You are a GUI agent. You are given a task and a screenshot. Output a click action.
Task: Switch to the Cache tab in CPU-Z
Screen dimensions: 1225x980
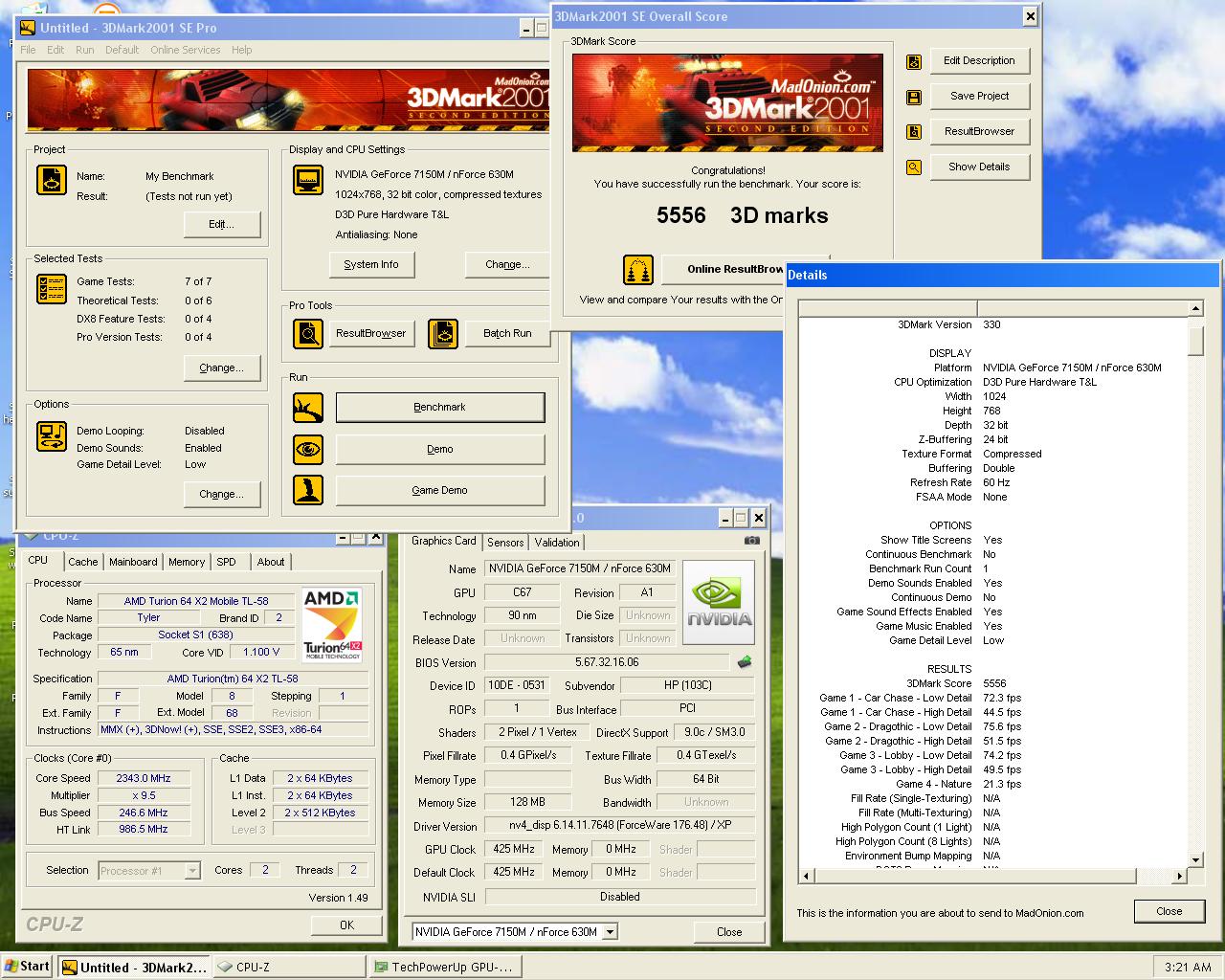[x=82, y=562]
